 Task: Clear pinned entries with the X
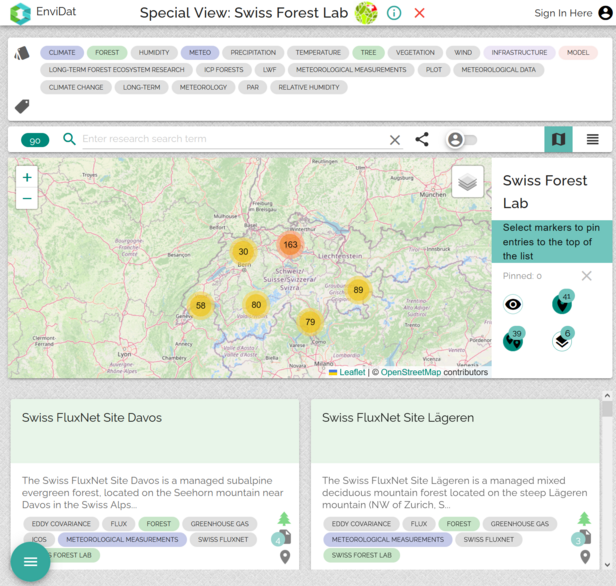click(x=587, y=276)
